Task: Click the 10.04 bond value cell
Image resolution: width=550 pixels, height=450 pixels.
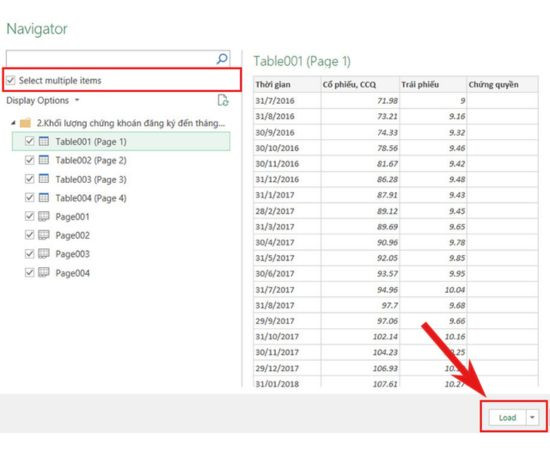Action: (x=433, y=290)
